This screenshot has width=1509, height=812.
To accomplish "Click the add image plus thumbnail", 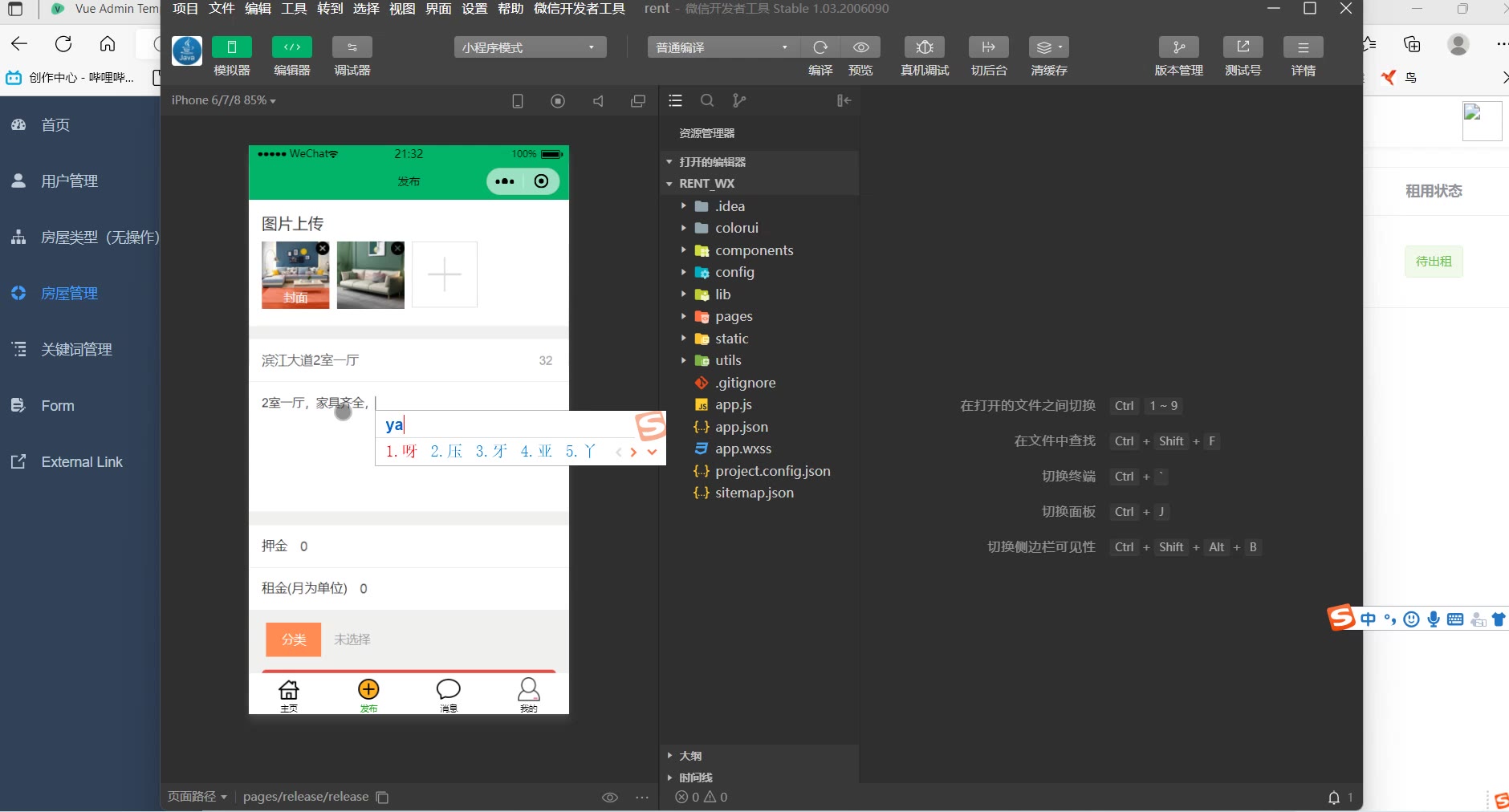I will 445,275.
